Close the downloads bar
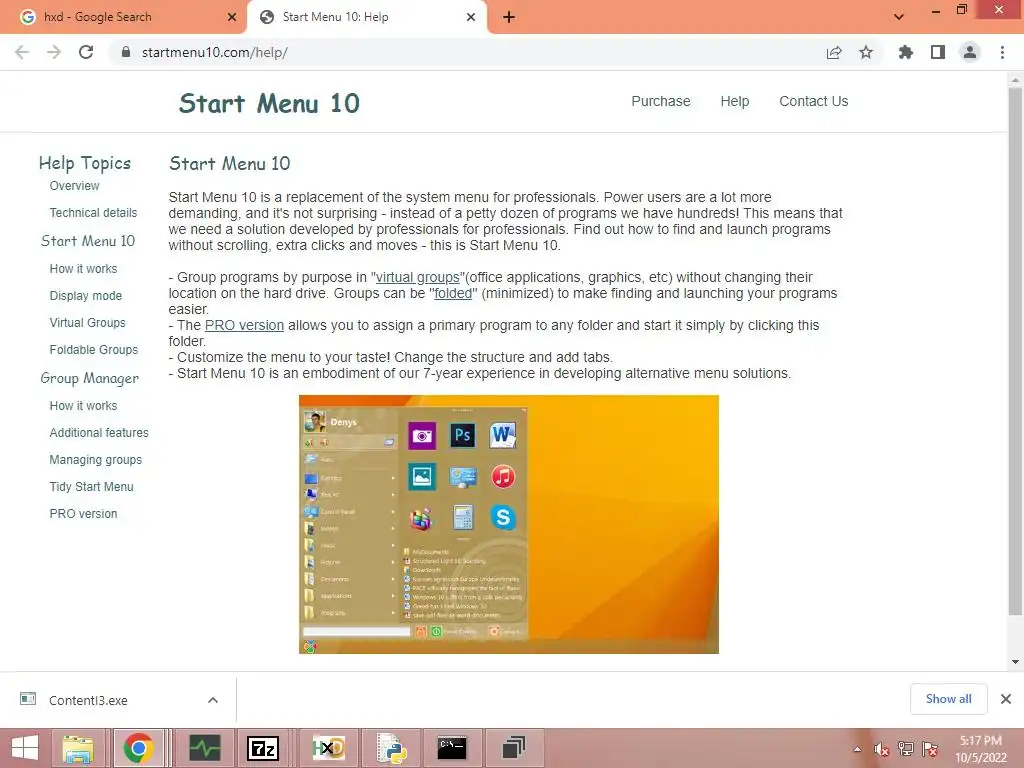The height and width of the screenshot is (768, 1024). click(x=1006, y=699)
